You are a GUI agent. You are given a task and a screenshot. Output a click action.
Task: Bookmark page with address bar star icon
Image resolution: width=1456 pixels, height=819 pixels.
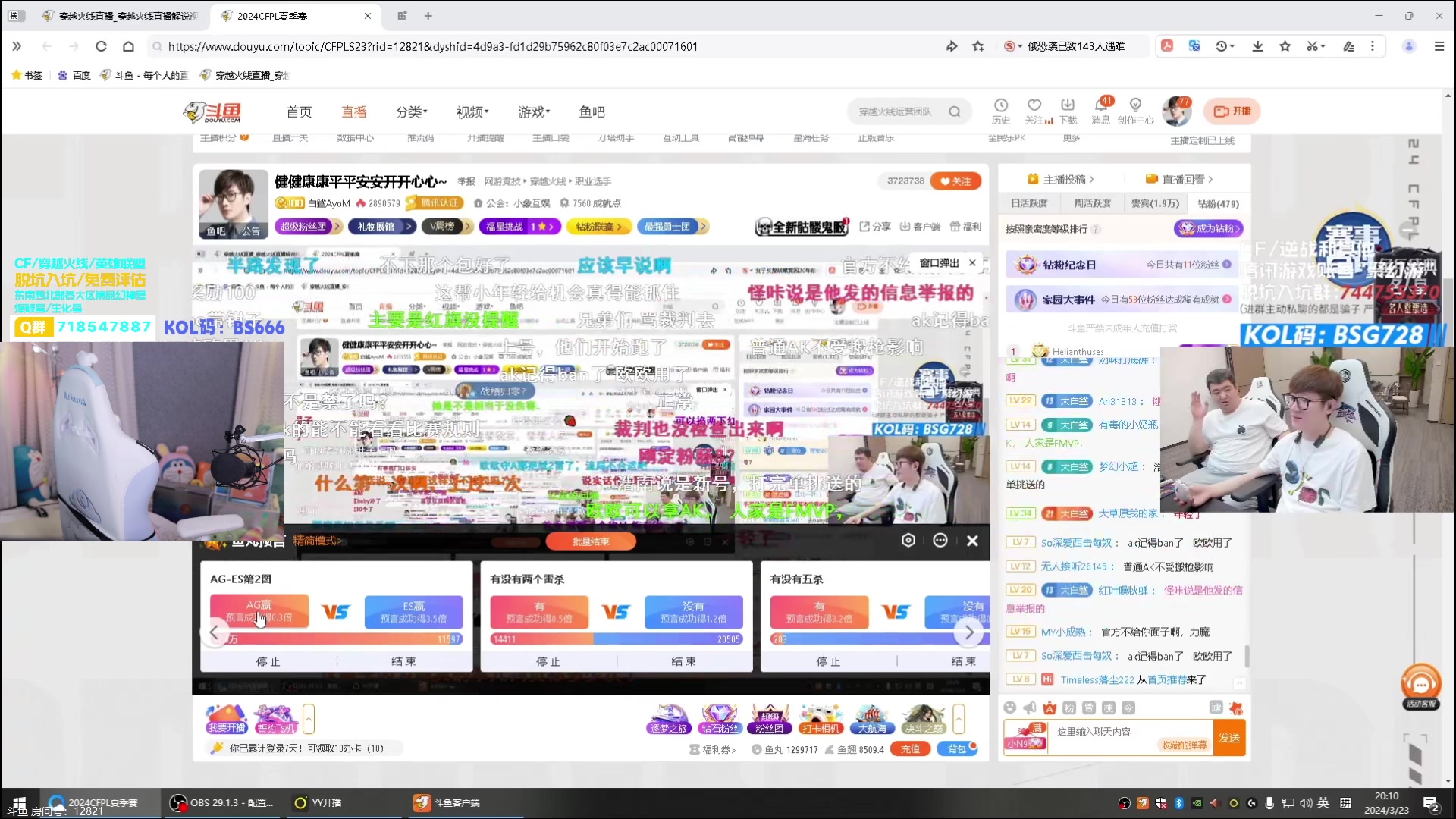978,46
